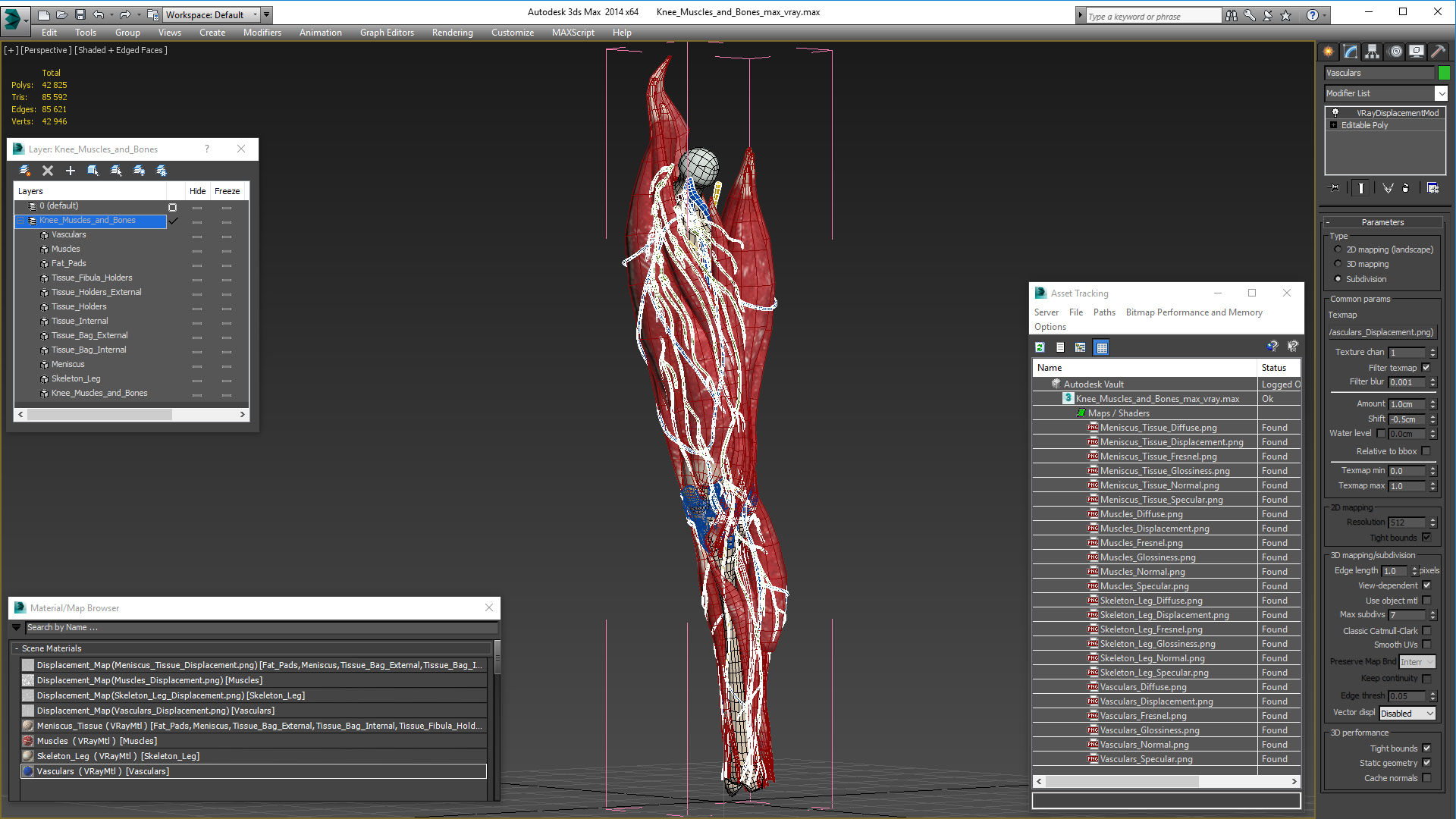Open Material Browser options dropdown arrow
The height and width of the screenshot is (819, 1456).
(17, 627)
